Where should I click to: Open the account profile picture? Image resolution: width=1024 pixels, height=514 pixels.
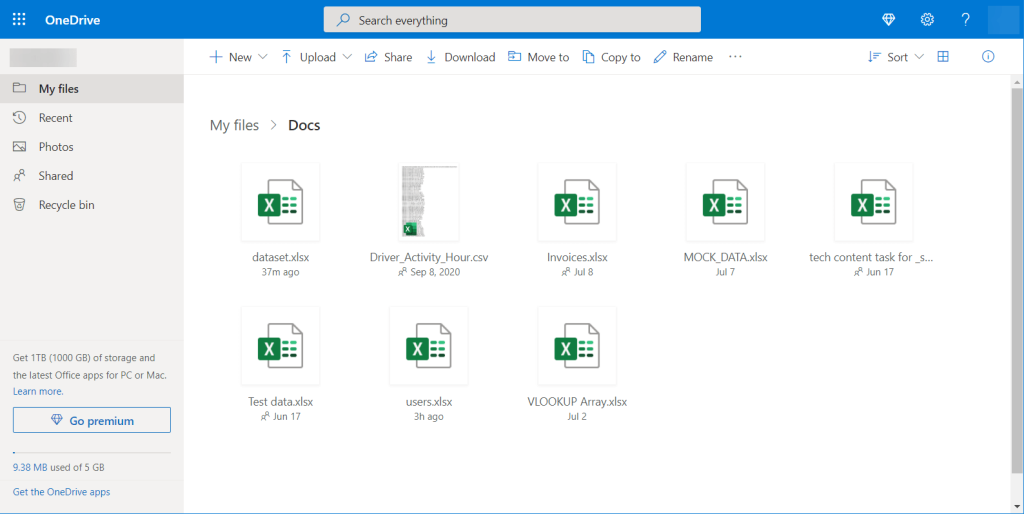click(x=1003, y=20)
